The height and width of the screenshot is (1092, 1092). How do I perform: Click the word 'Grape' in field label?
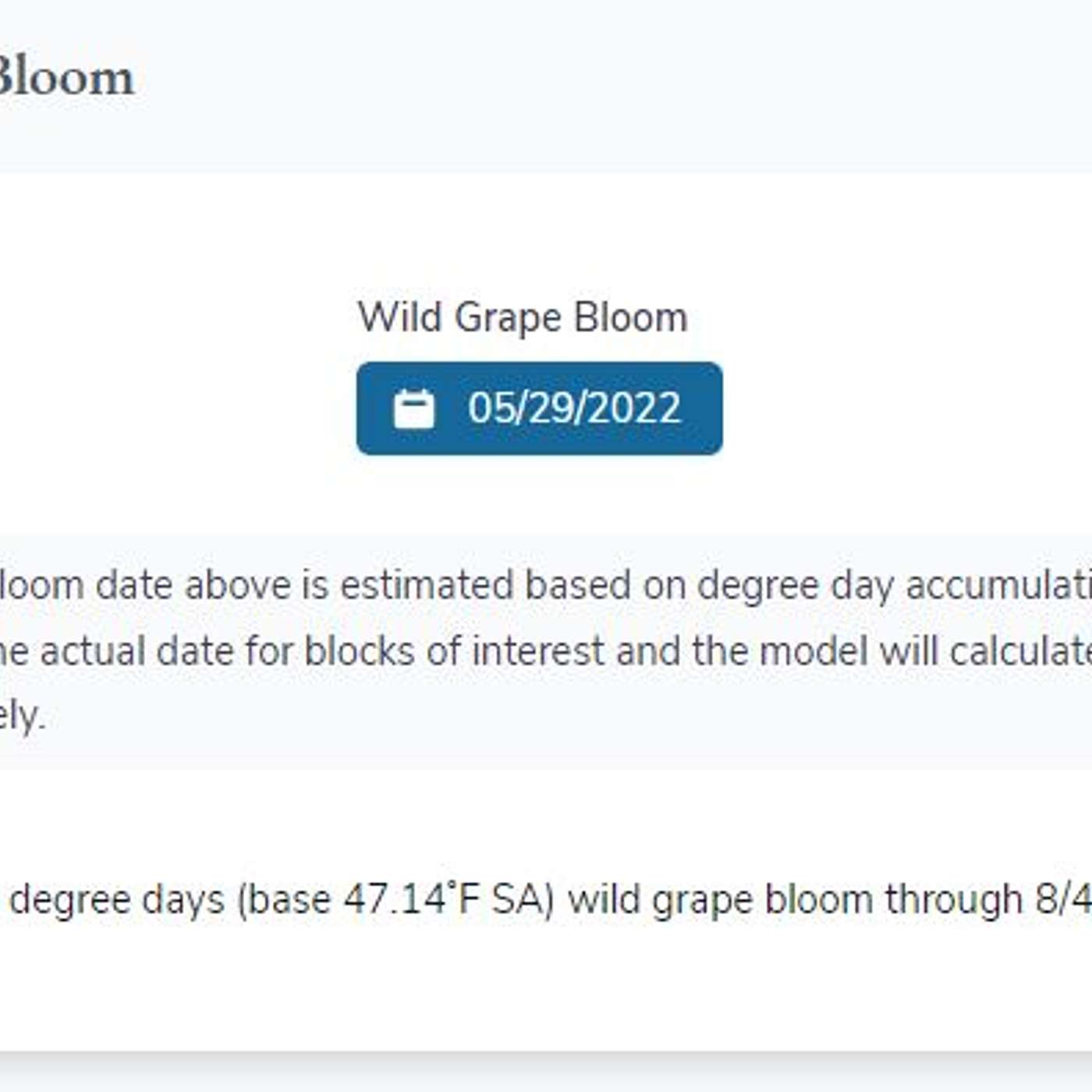pos(508,317)
